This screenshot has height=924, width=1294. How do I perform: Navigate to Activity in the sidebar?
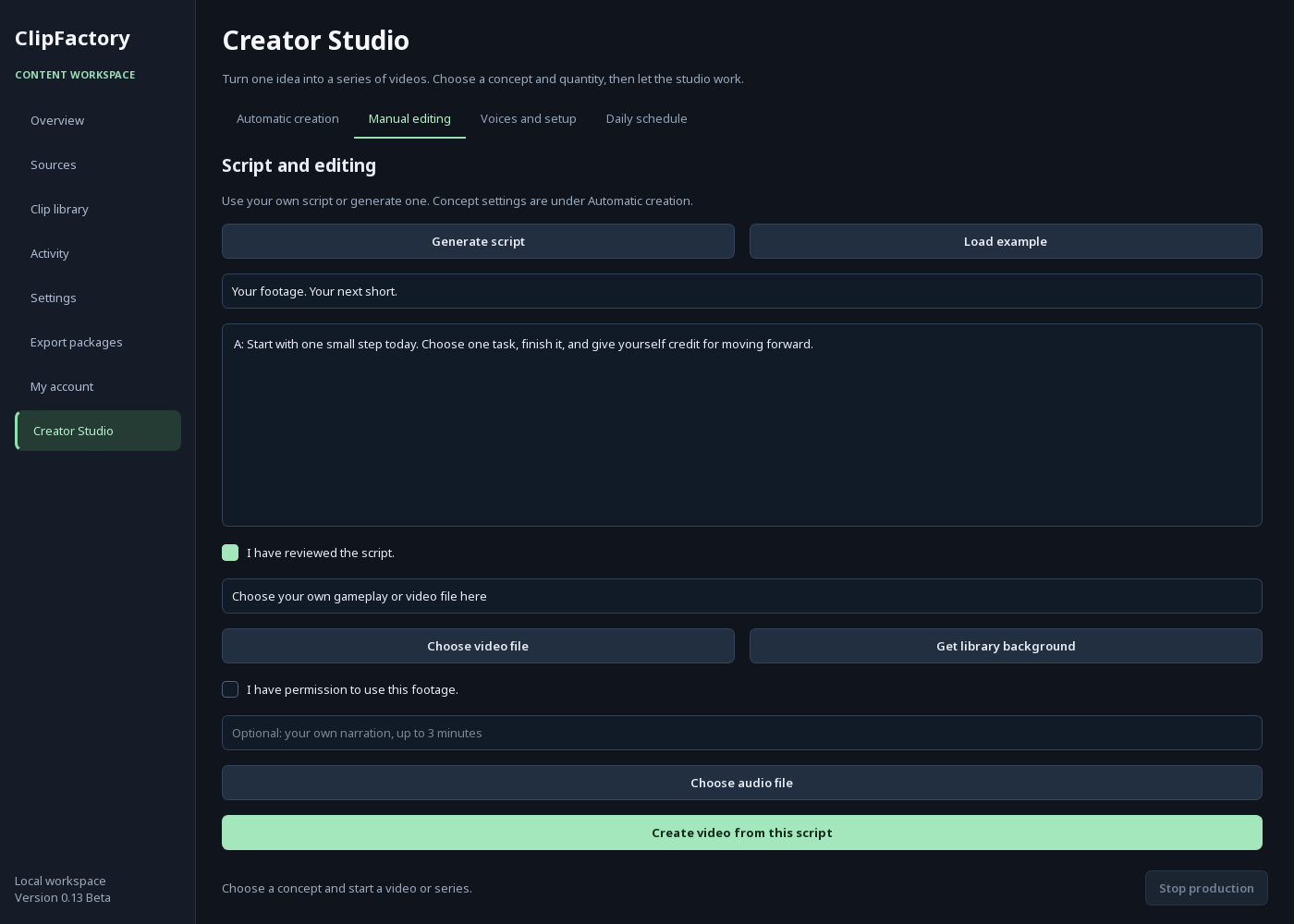(98, 253)
